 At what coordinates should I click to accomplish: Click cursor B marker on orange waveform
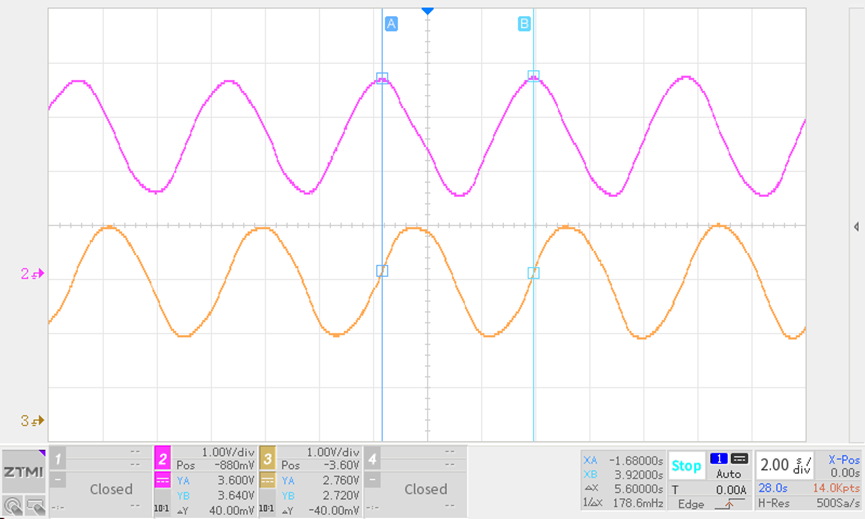click(533, 273)
